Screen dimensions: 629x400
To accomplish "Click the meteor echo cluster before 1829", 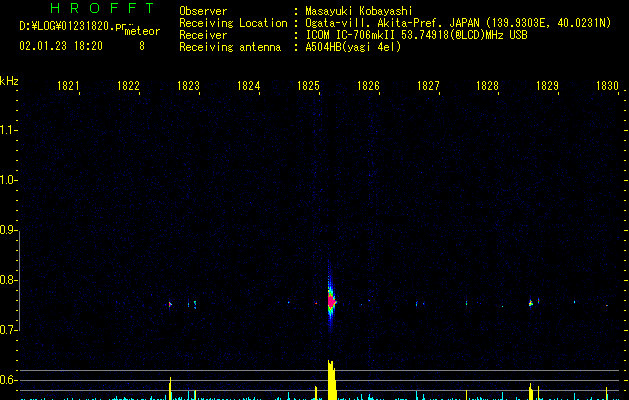I will [x=531, y=303].
